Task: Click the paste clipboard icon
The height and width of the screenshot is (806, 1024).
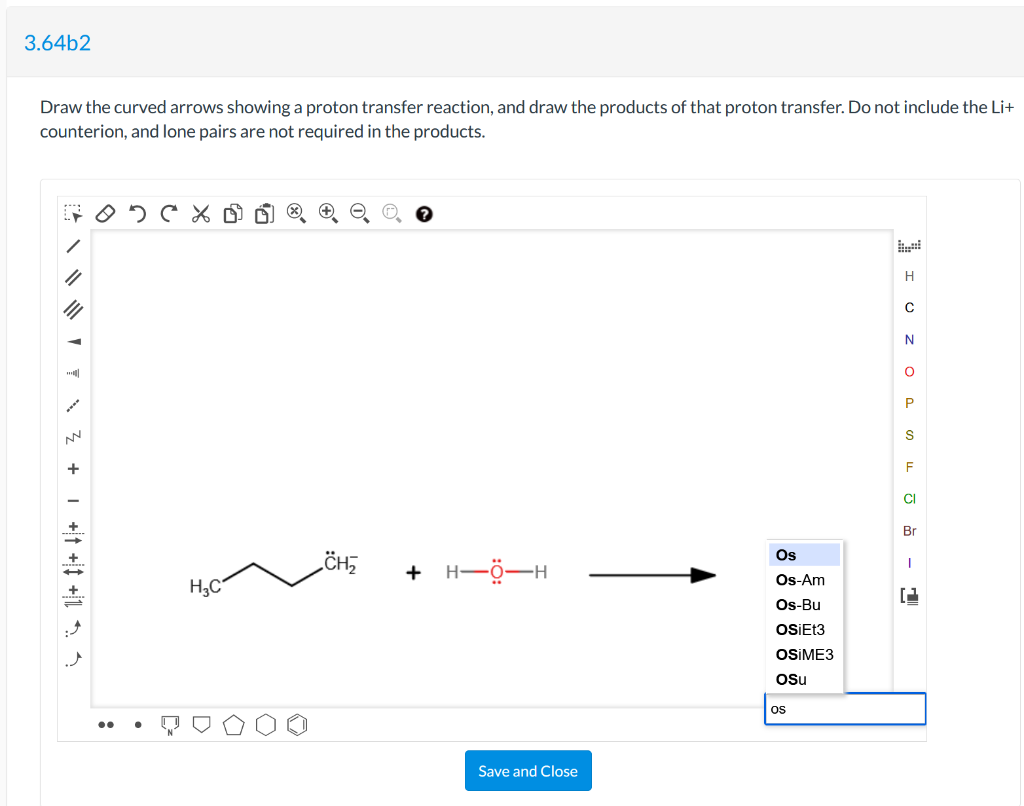Action: pyautogui.click(x=263, y=213)
